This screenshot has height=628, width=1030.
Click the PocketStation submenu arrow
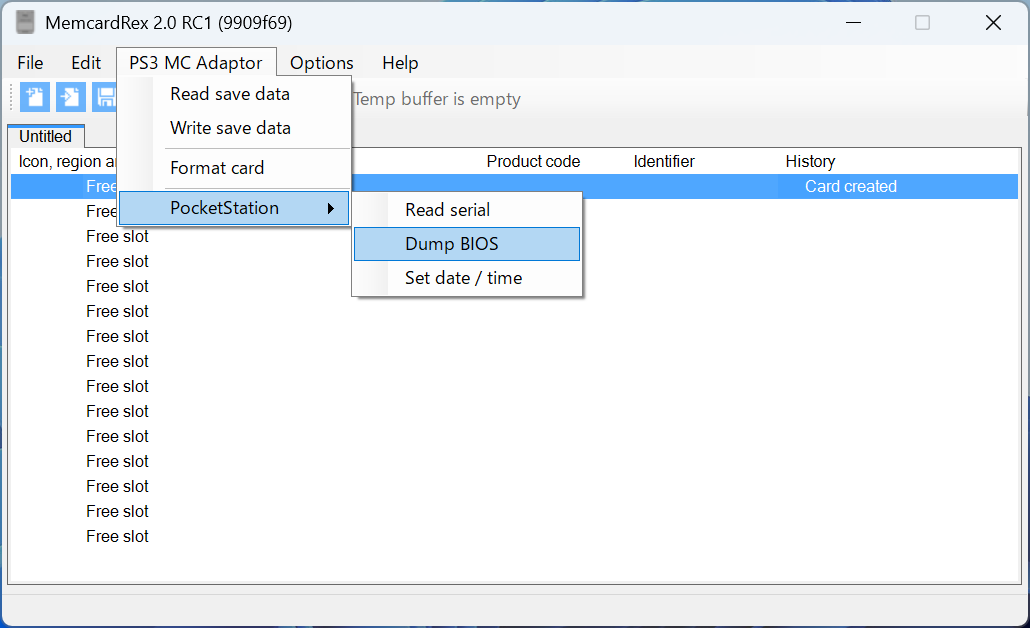[331, 208]
